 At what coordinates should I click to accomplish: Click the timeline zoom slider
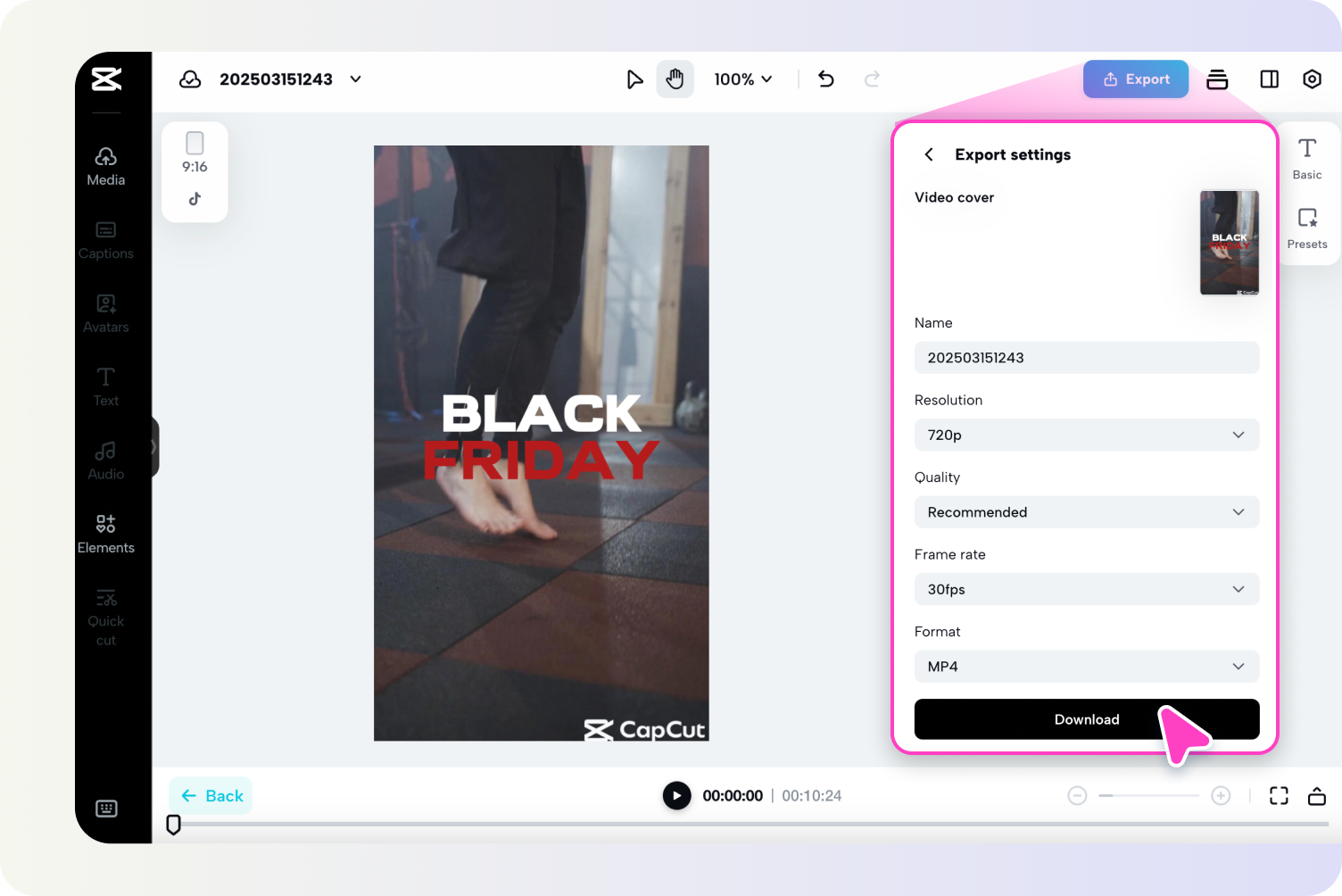(x=1149, y=795)
